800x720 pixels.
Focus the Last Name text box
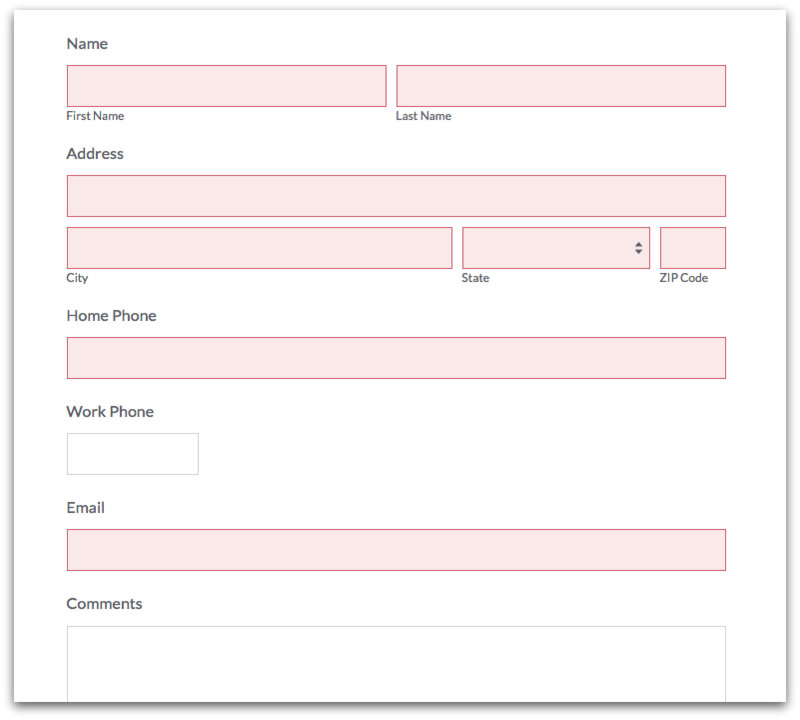point(560,86)
